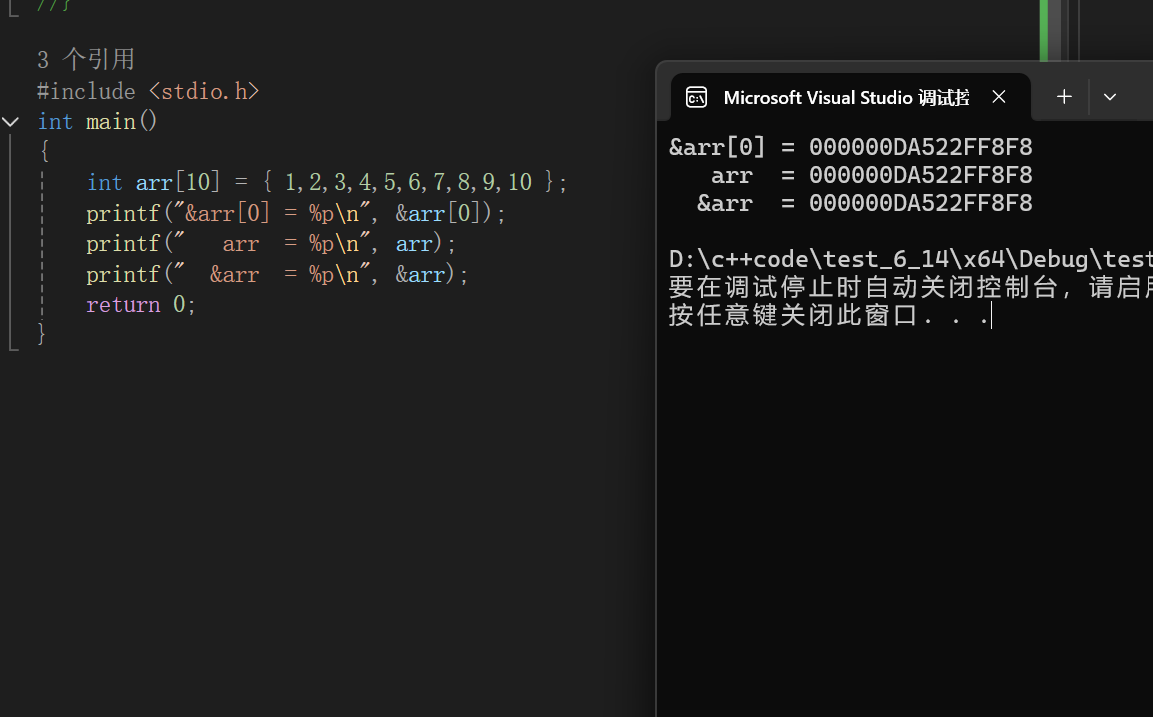Expand the collapse region marker next to int main

click(10, 121)
